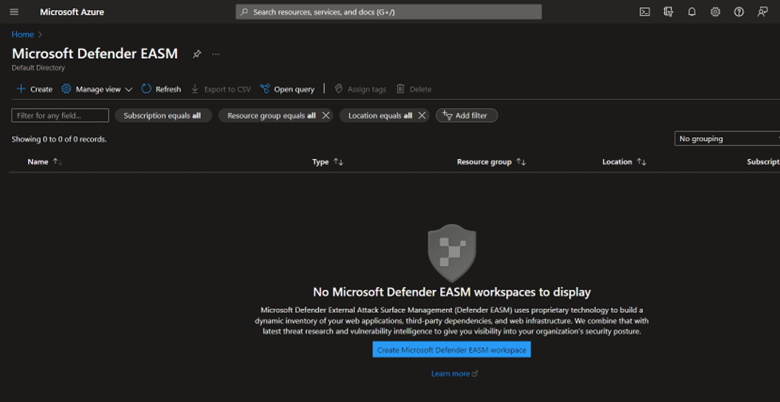The width and height of the screenshot is (780, 402).
Task: Click Add filter button
Action: click(467, 115)
